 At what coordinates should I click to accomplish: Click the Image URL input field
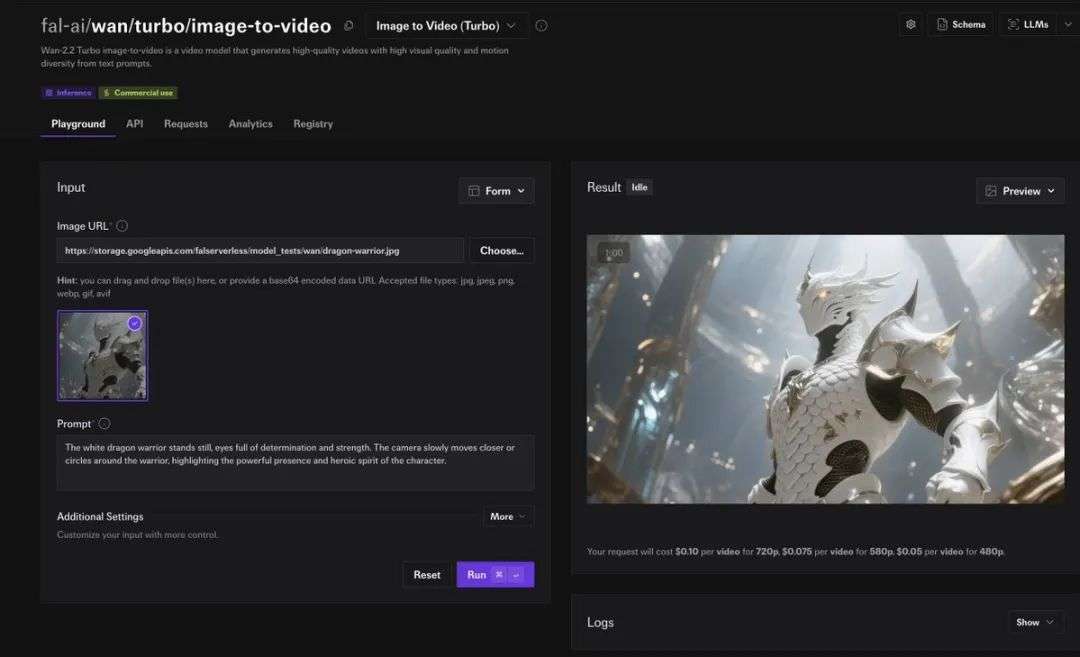click(x=260, y=251)
